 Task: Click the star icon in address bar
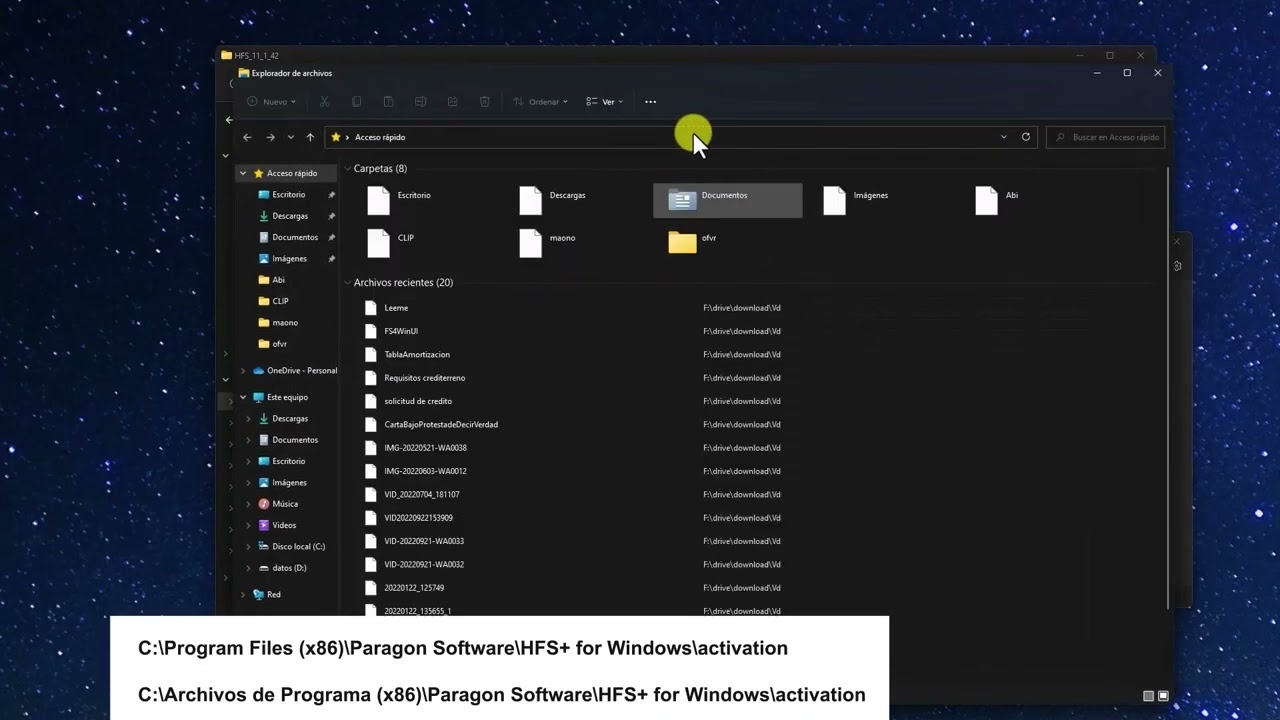[336, 137]
